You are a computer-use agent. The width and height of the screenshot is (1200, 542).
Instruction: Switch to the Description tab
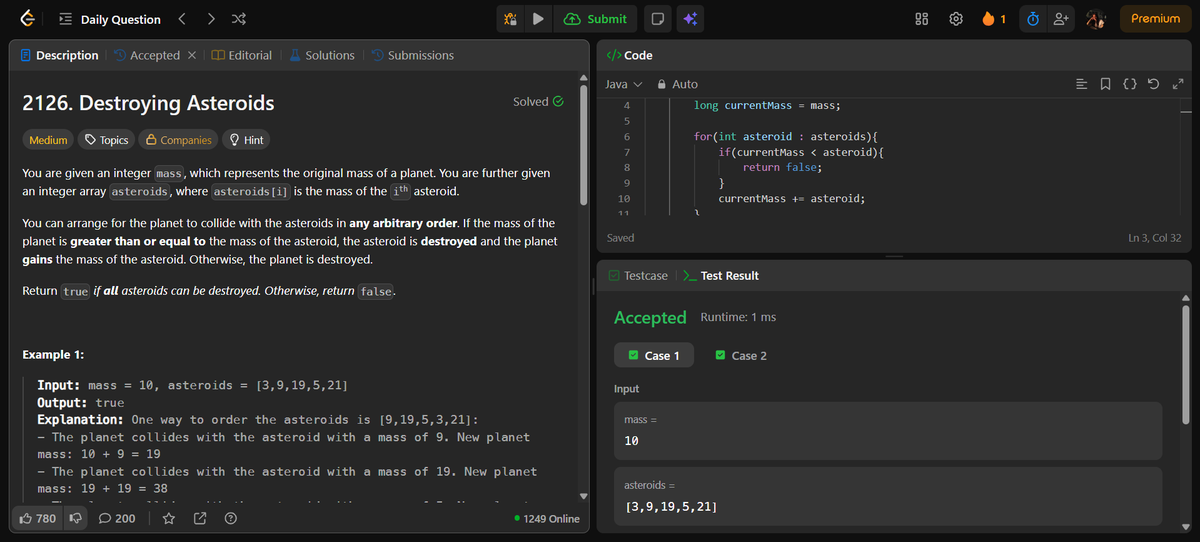[60, 55]
